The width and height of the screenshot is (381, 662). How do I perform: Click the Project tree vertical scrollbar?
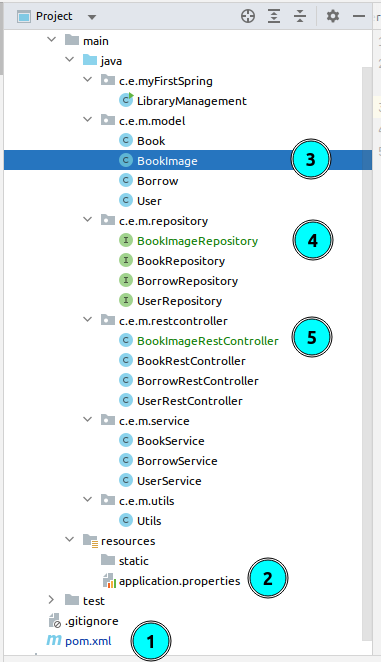point(367,353)
